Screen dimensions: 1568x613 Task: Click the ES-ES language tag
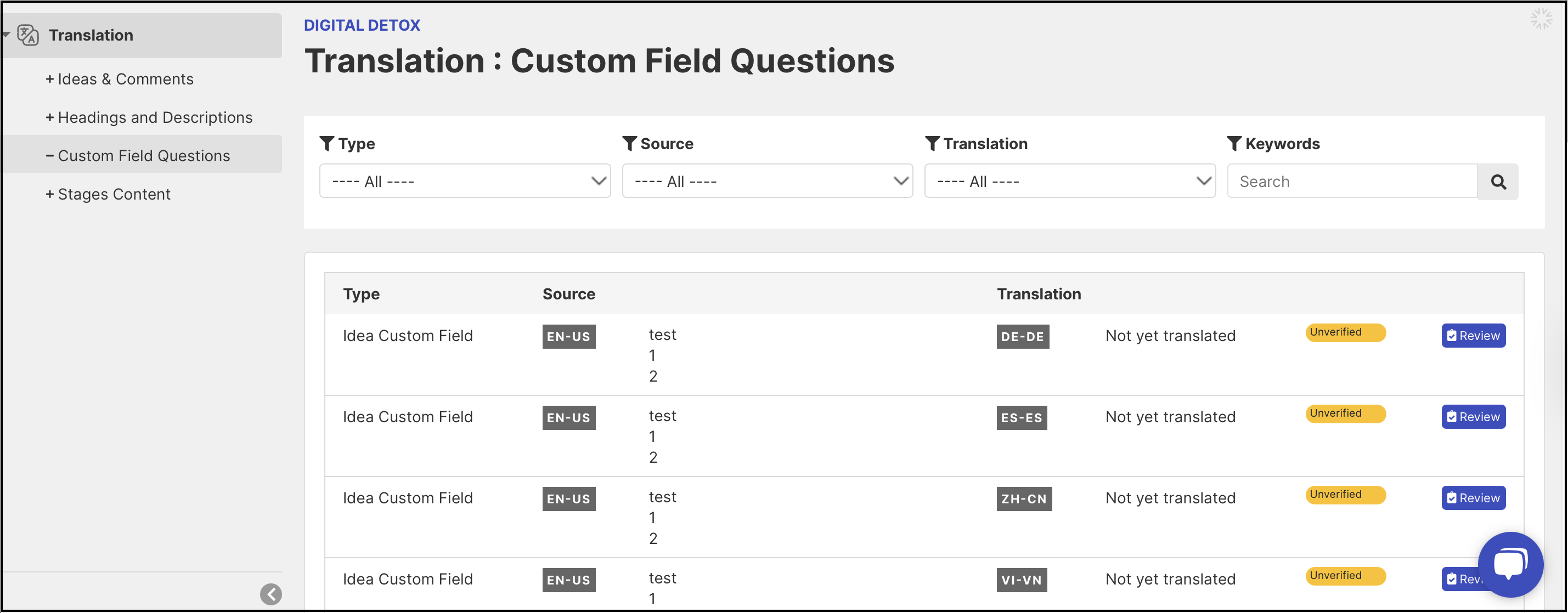point(1022,418)
